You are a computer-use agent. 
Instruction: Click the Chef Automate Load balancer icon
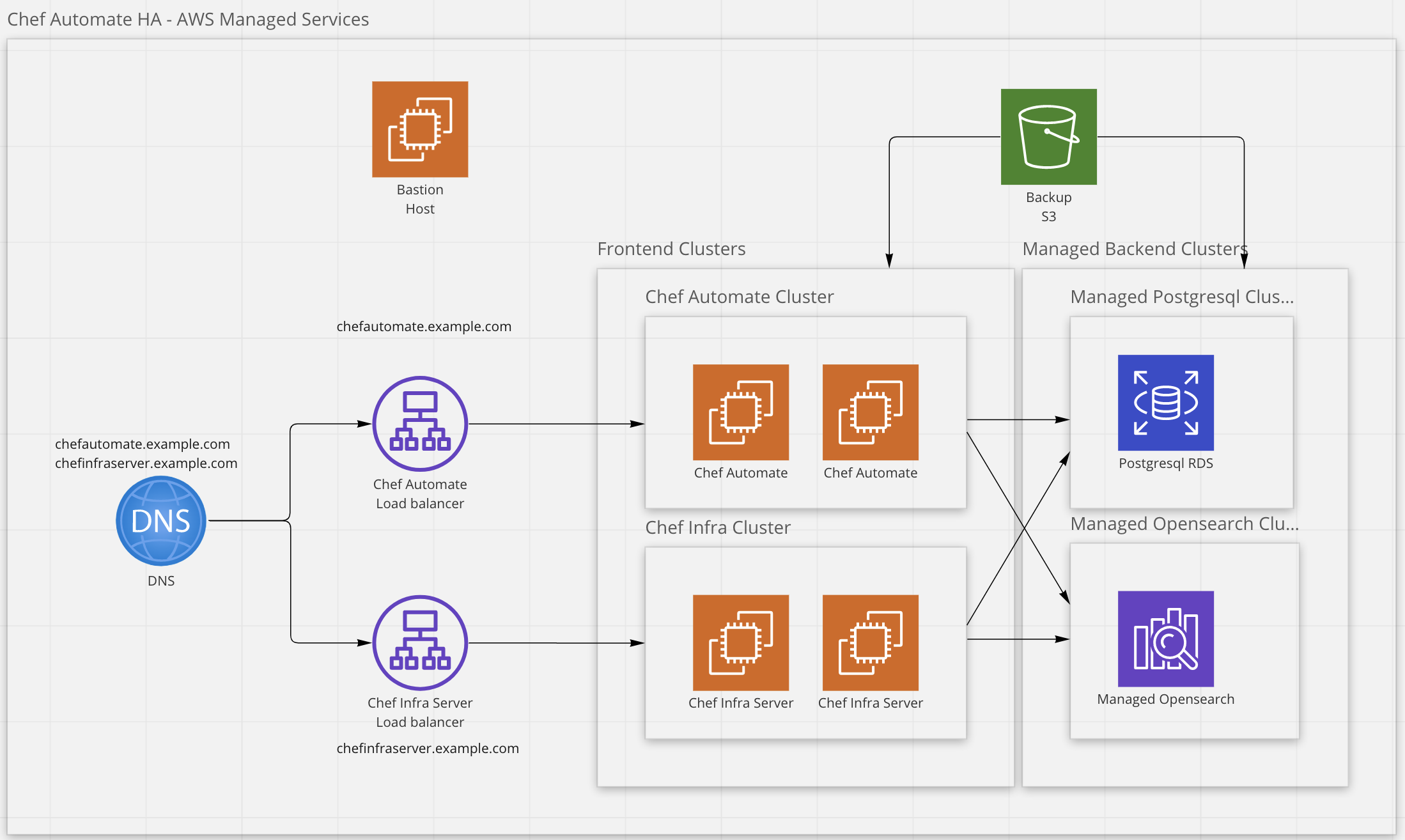[420, 424]
